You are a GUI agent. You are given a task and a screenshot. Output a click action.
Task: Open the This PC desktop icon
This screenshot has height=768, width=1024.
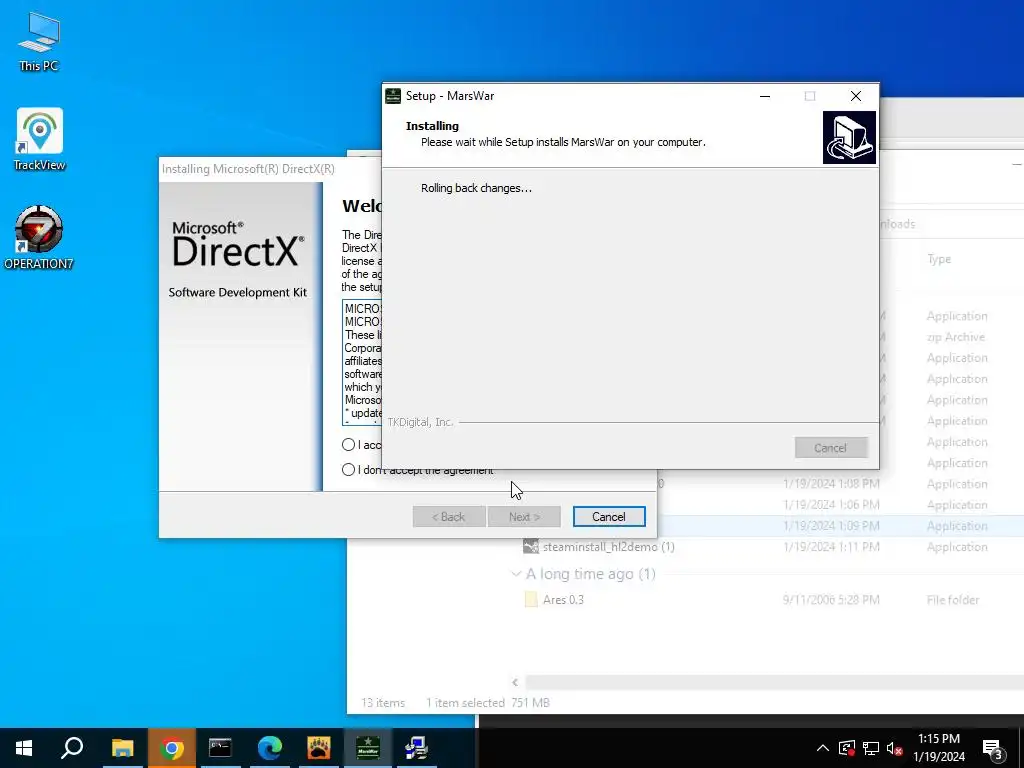[39, 42]
